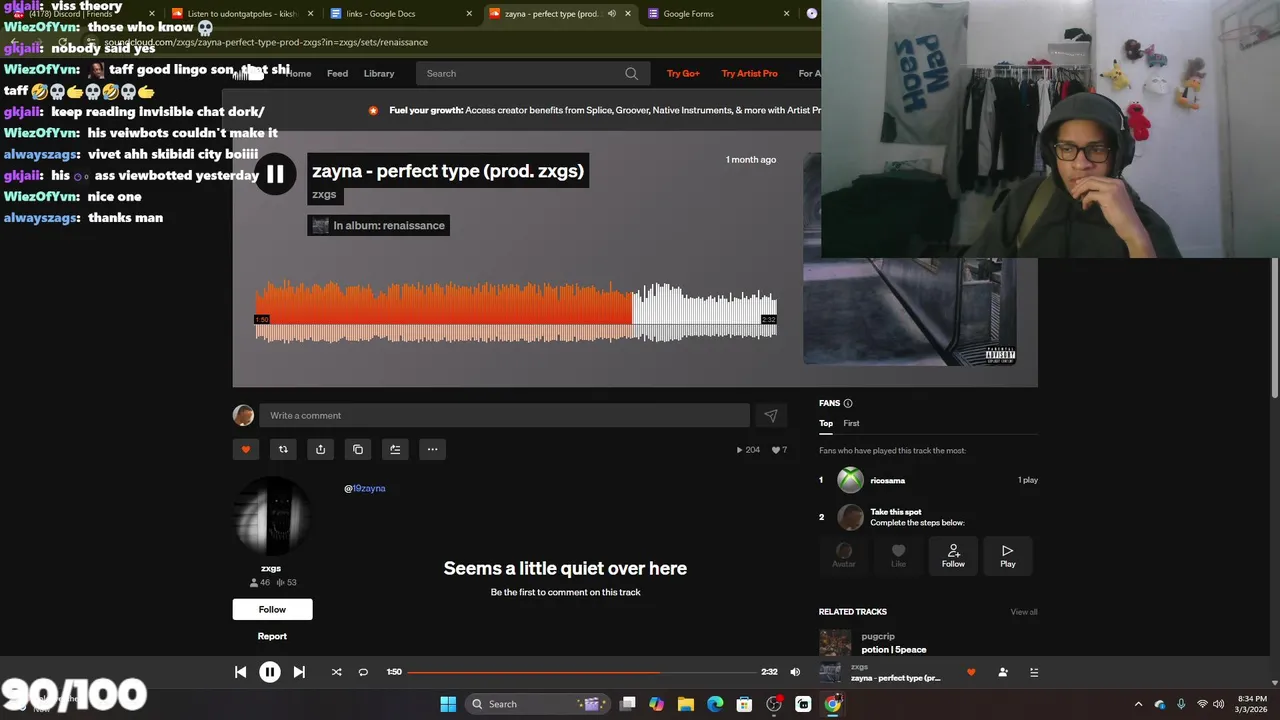This screenshot has height=720, width=1280.
Task: Mute volume with the speaker icon
Action: (795, 672)
